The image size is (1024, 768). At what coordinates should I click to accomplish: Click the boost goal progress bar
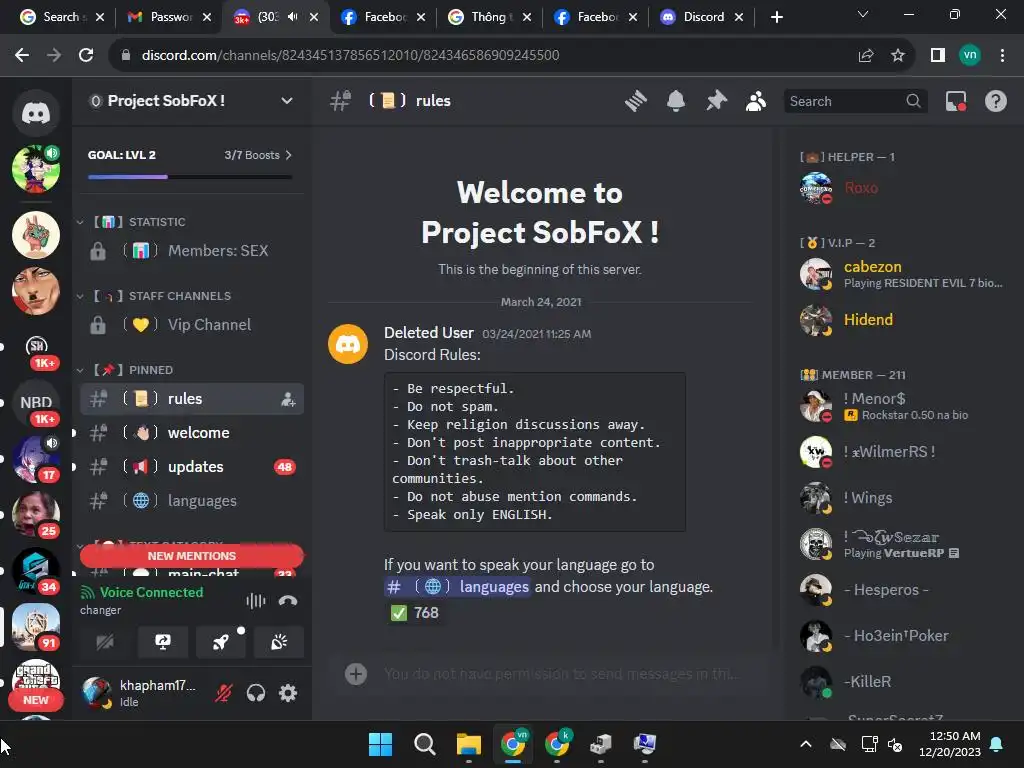click(x=190, y=177)
